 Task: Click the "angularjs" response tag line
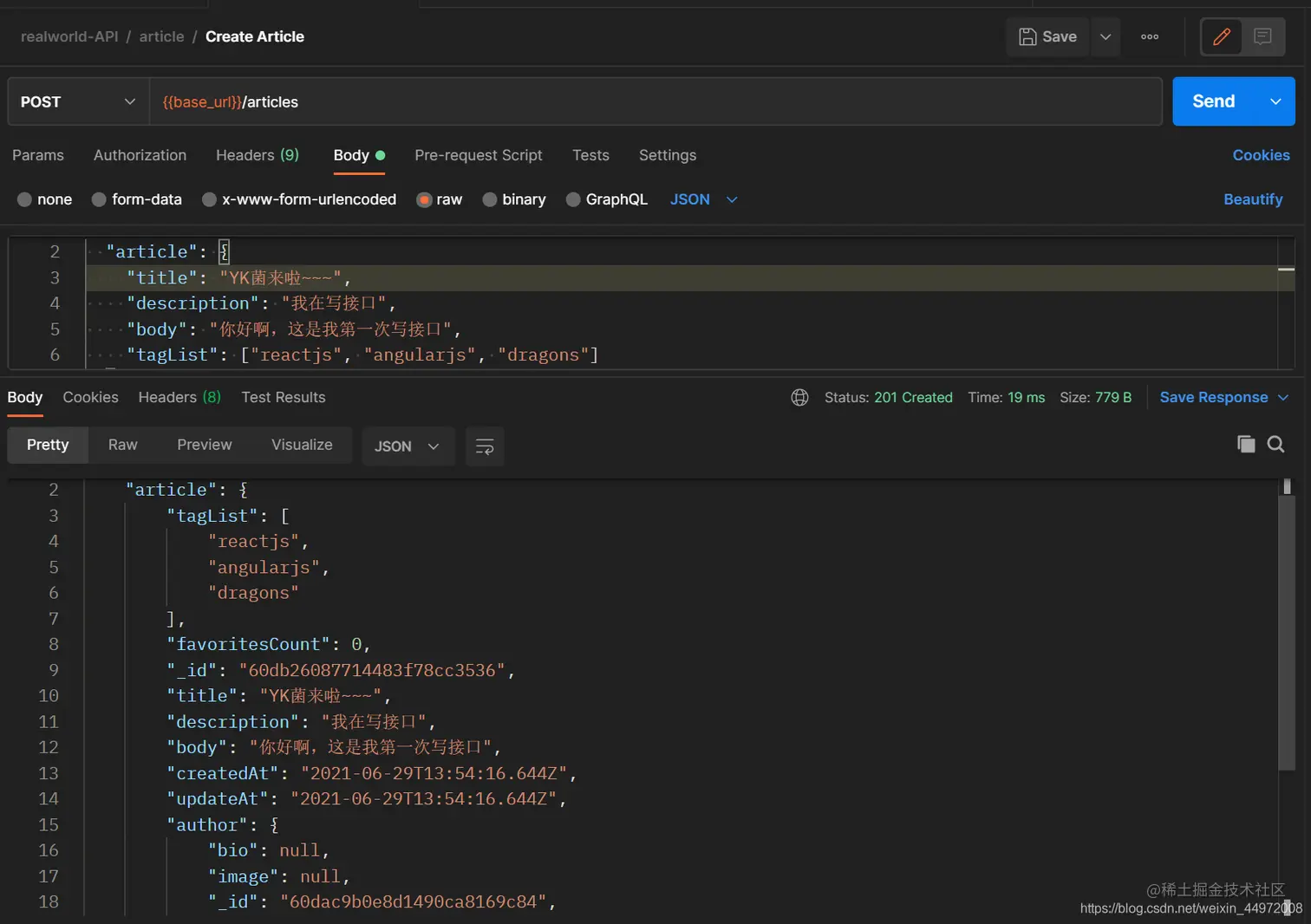tap(269, 567)
